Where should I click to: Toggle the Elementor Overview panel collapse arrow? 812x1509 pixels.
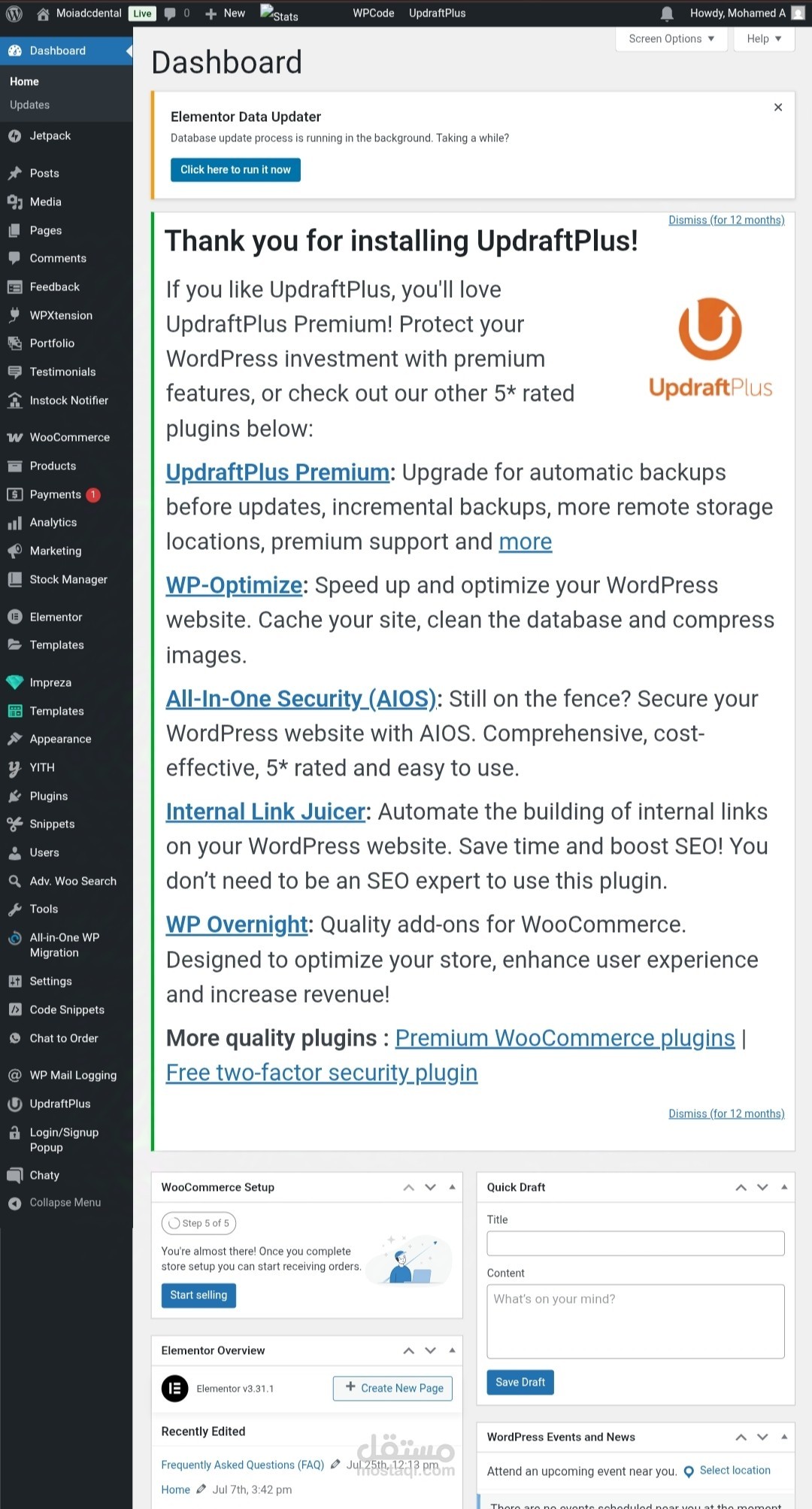point(452,1350)
